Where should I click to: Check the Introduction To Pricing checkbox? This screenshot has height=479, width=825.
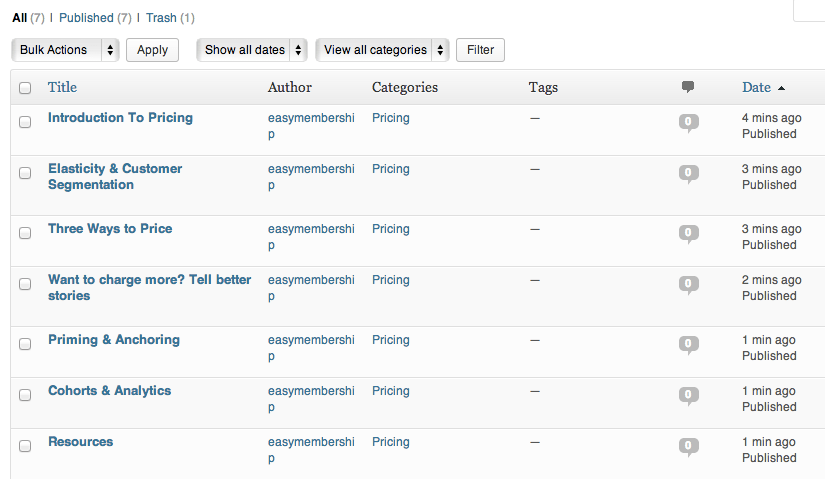(25, 122)
